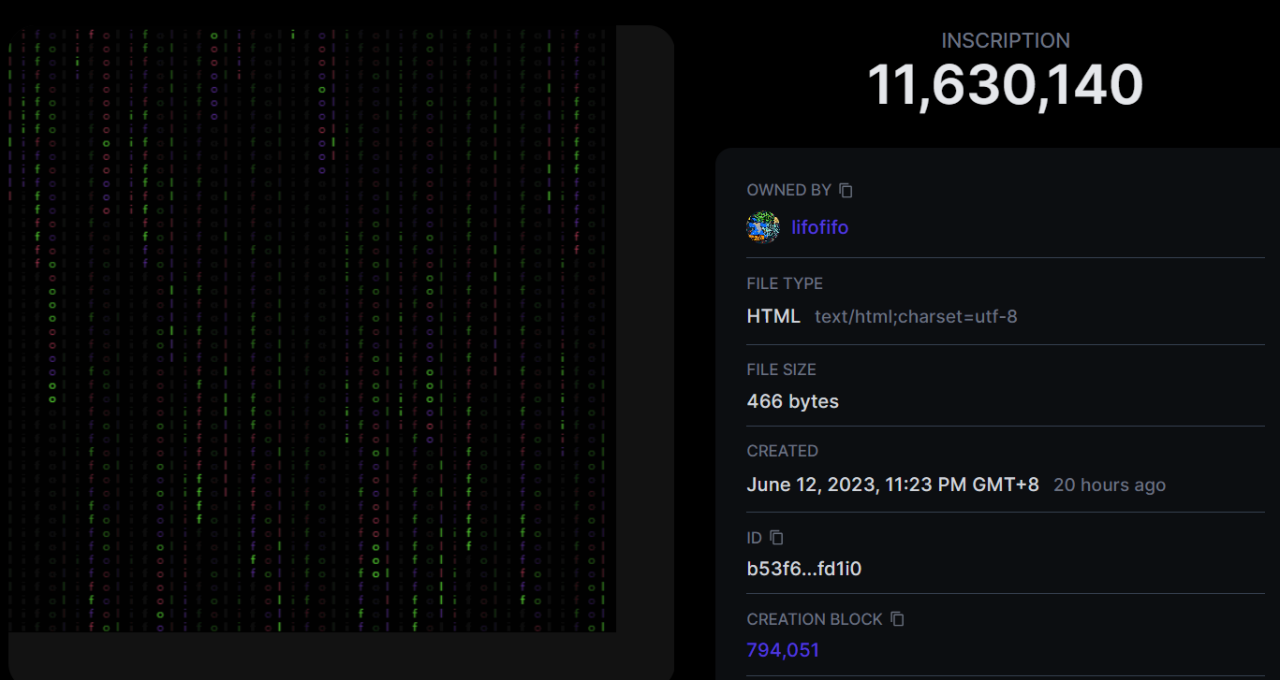This screenshot has height=680, width=1280.
Task: Click the OWNED BY label
Action: click(x=788, y=190)
